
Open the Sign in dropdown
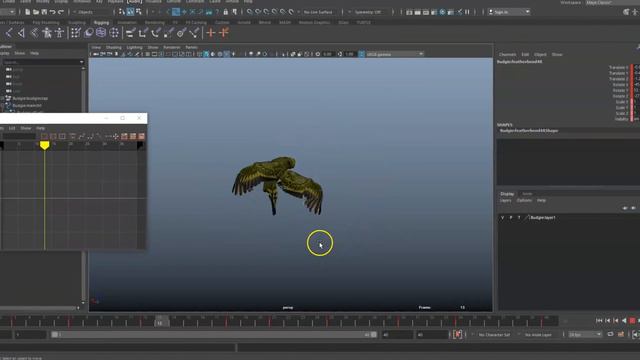[509, 12]
